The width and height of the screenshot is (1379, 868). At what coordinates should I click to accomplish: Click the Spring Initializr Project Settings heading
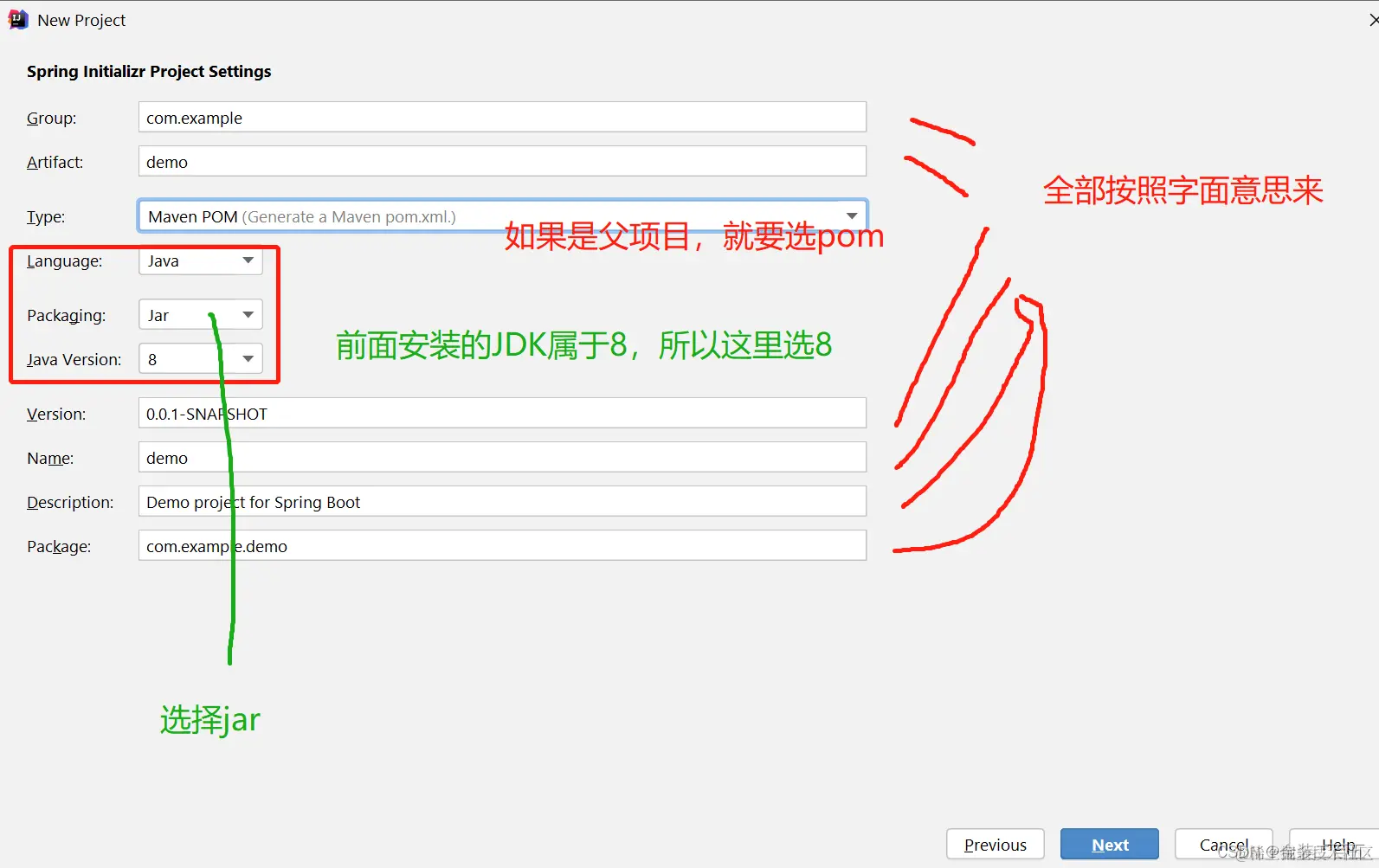[149, 72]
